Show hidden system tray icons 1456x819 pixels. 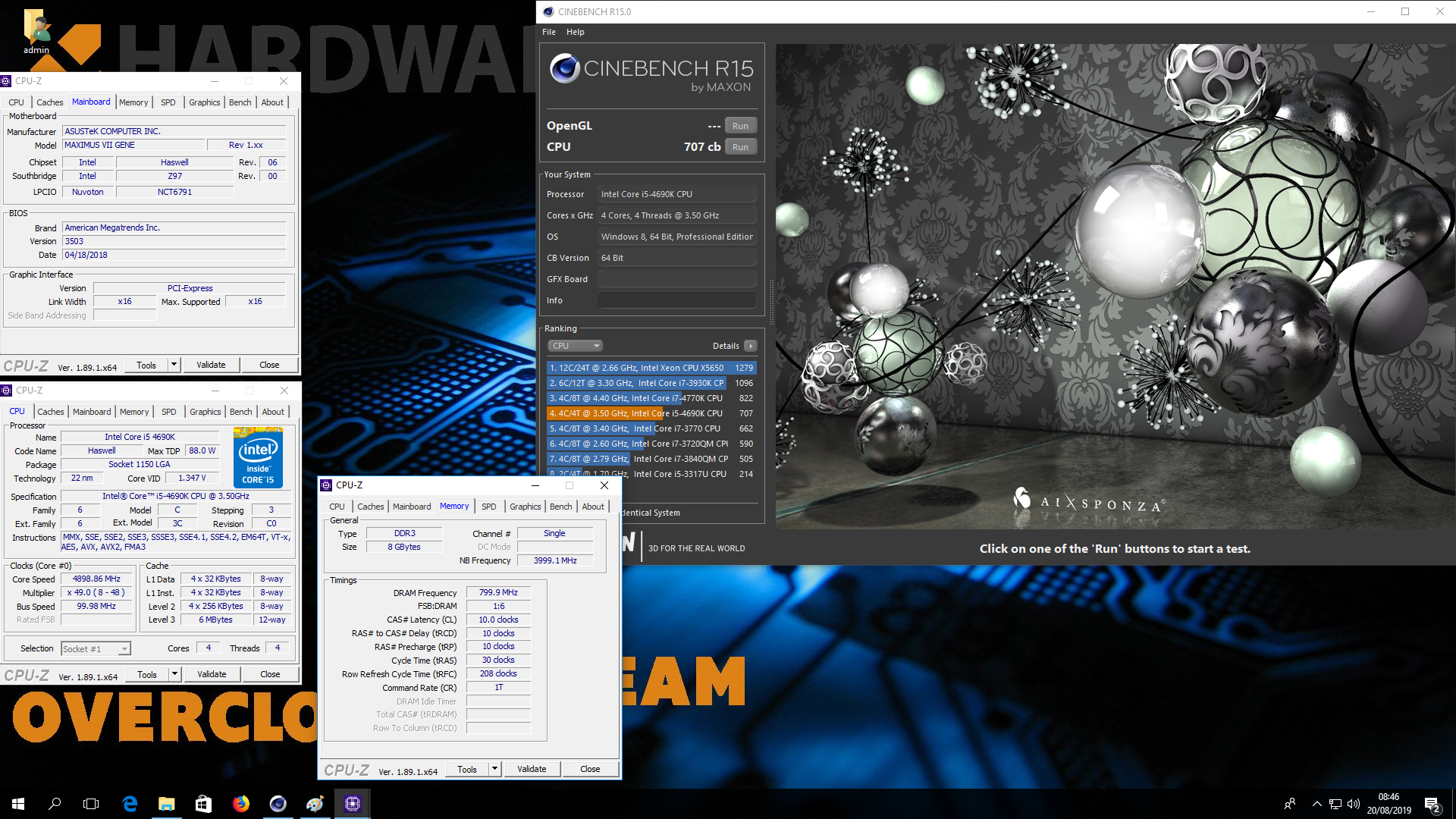(x=1316, y=804)
